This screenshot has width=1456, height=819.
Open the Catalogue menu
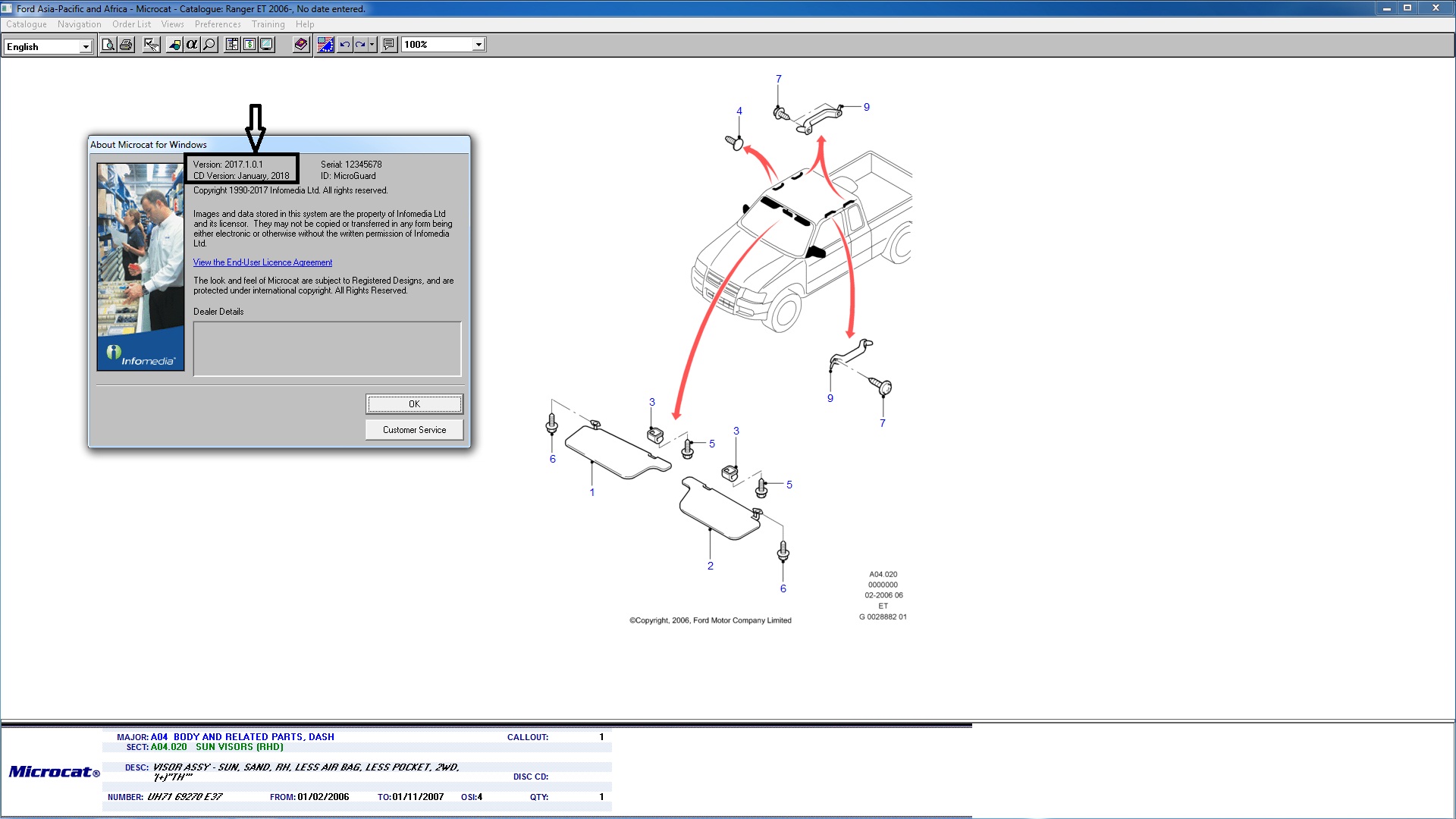pos(27,24)
